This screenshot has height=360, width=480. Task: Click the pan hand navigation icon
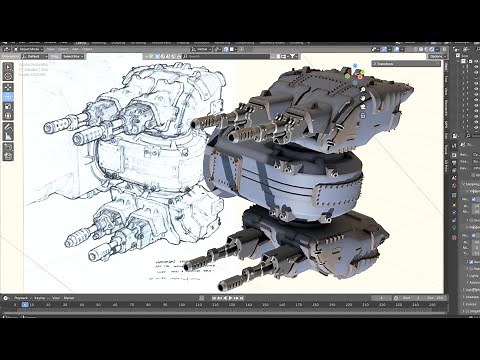[x=363, y=98]
